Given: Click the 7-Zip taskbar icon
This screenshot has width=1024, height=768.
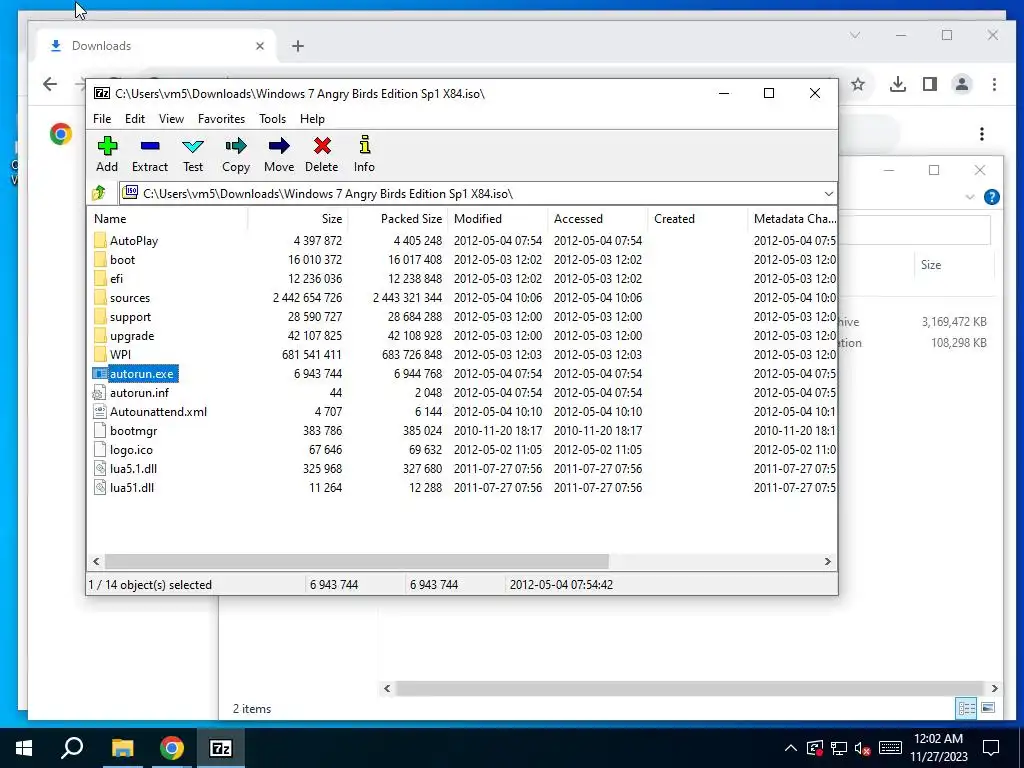Looking at the screenshot, I should pyautogui.click(x=221, y=748).
